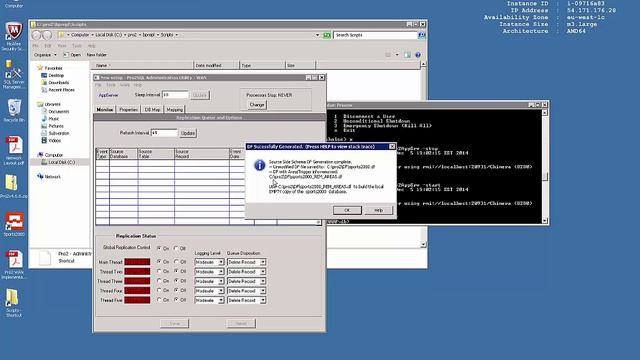Open Network Layout.pdf desktop icon
Screen dimensions: 640x360
13,150
